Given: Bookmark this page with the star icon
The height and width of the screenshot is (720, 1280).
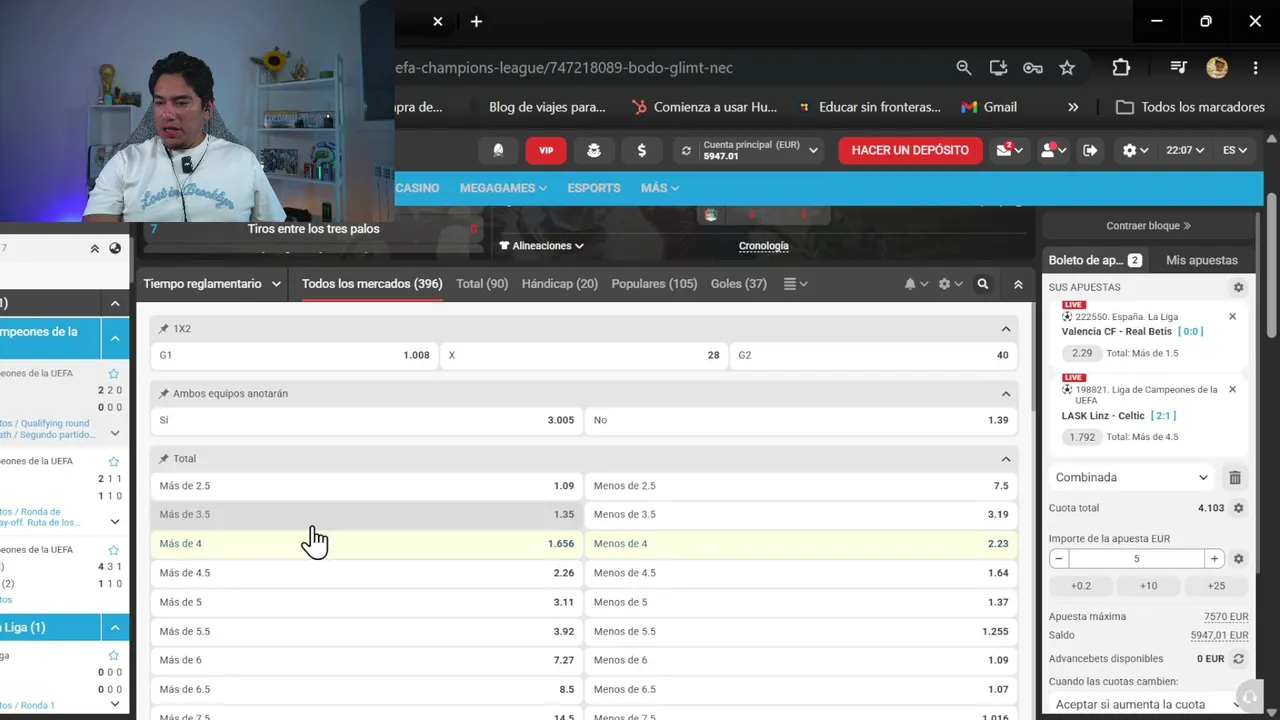Looking at the screenshot, I should tap(1067, 68).
